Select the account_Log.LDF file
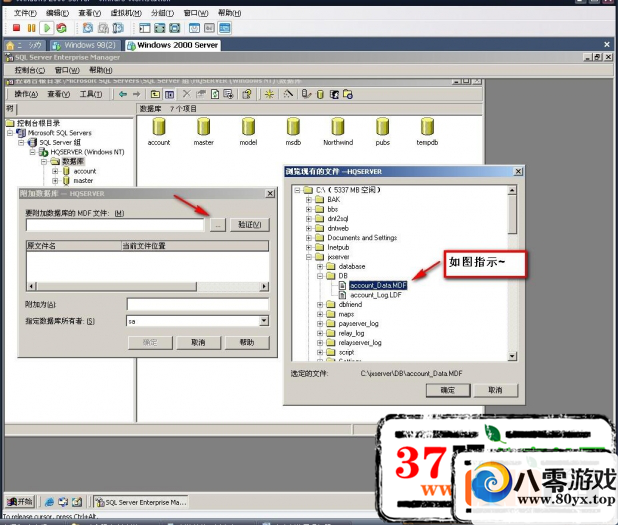Screen dimensions: 618x525 pyautogui.click(x=376, y=295)
